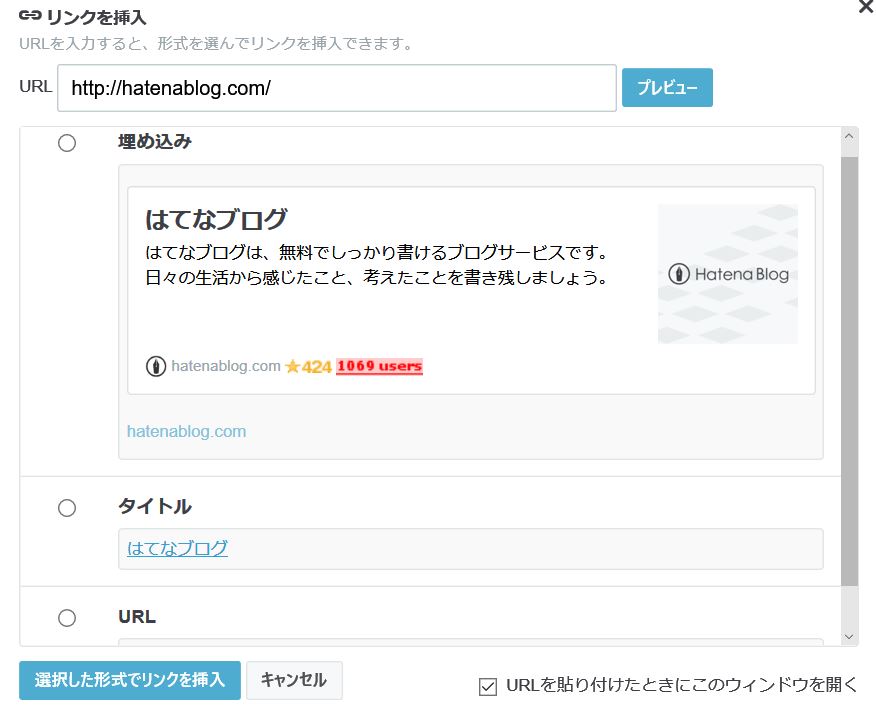
Task: Click the gray hatenablog.com text in the card footer
Action: coord(226,366)
